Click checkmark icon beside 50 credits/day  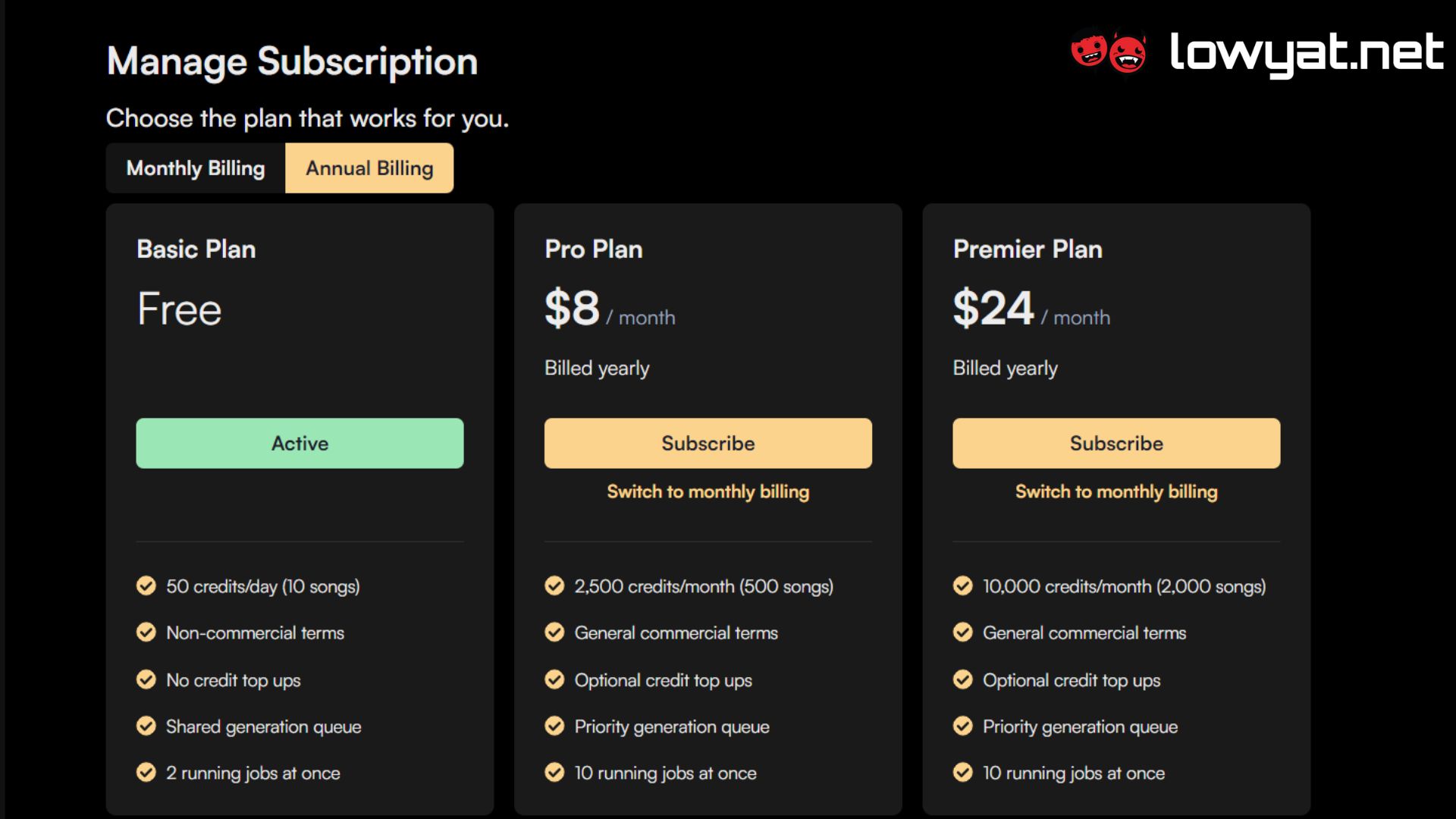click(x=146, y=586)
